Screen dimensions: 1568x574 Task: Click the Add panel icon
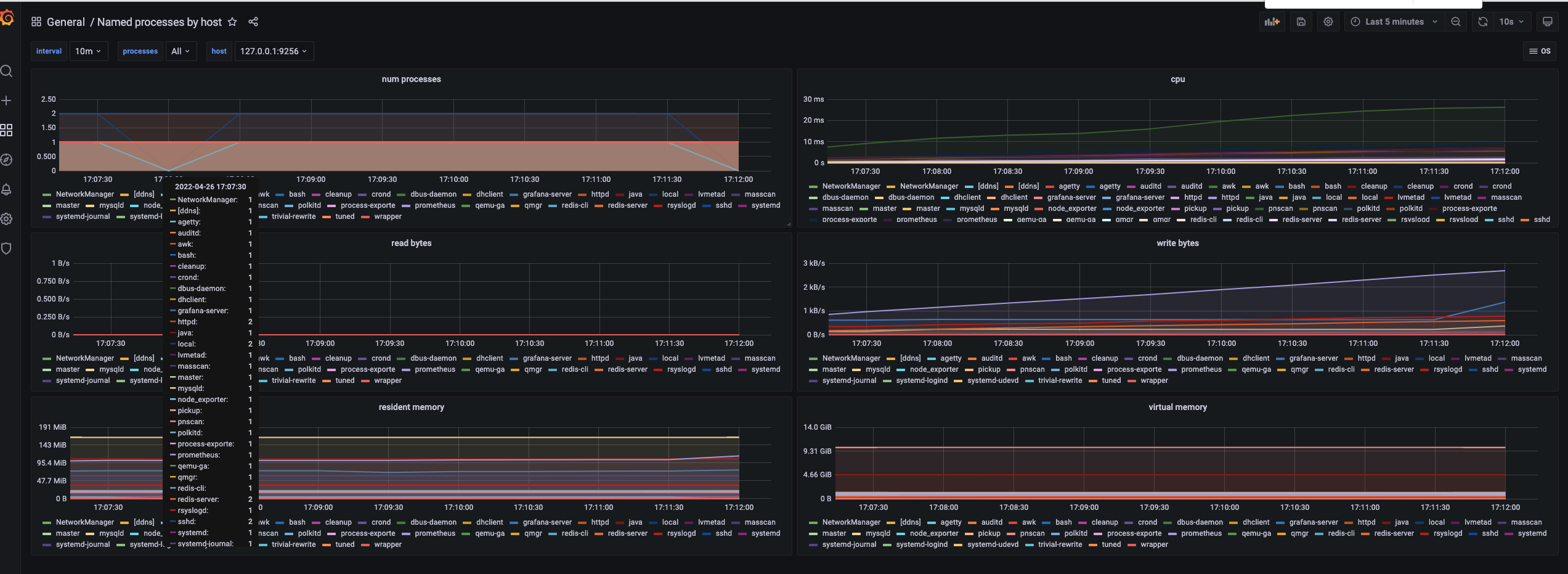pyautogui.click(x=1272, y=22)
